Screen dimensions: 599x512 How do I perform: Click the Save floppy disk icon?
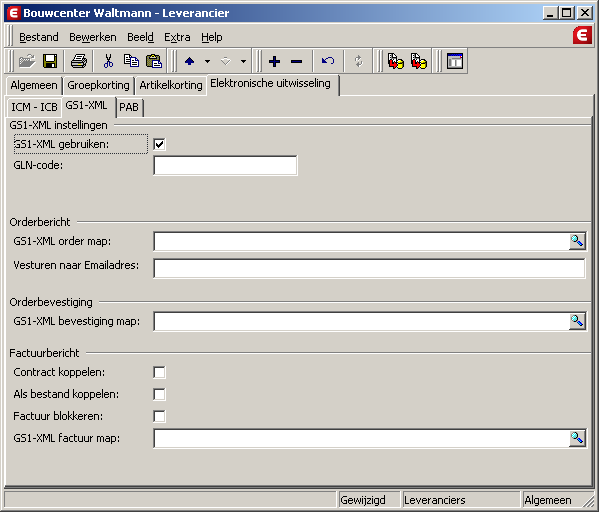tap(50, 61)
